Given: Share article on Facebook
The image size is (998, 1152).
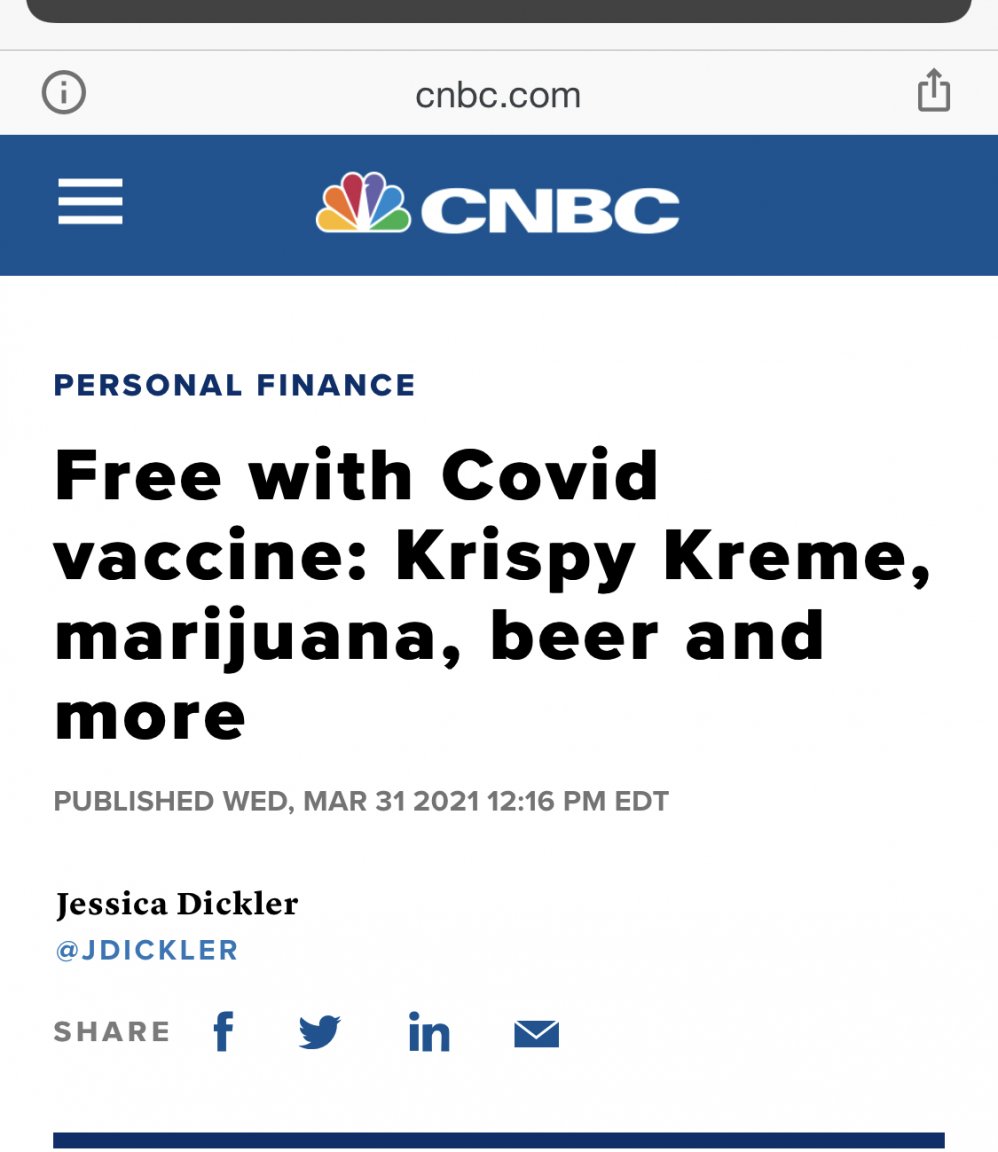Looking at the screenshot, I should tap(223, 1032).
